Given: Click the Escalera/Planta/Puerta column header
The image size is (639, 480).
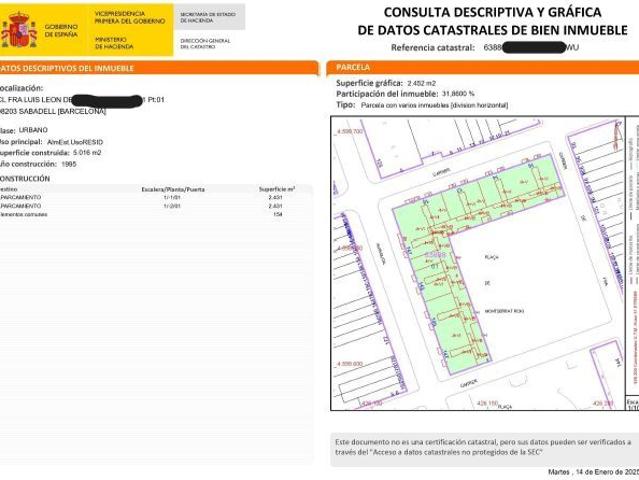Looking at the screenshot, I should click(173, 189).
